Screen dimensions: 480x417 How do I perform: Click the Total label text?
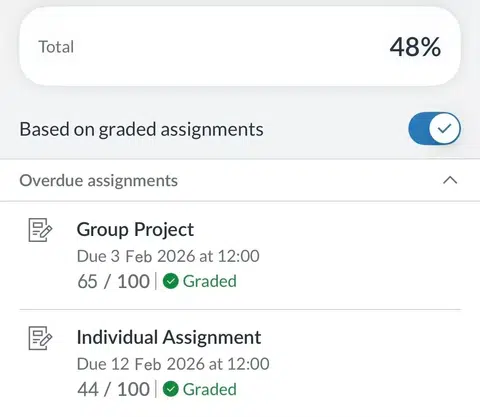click(56, 47)
